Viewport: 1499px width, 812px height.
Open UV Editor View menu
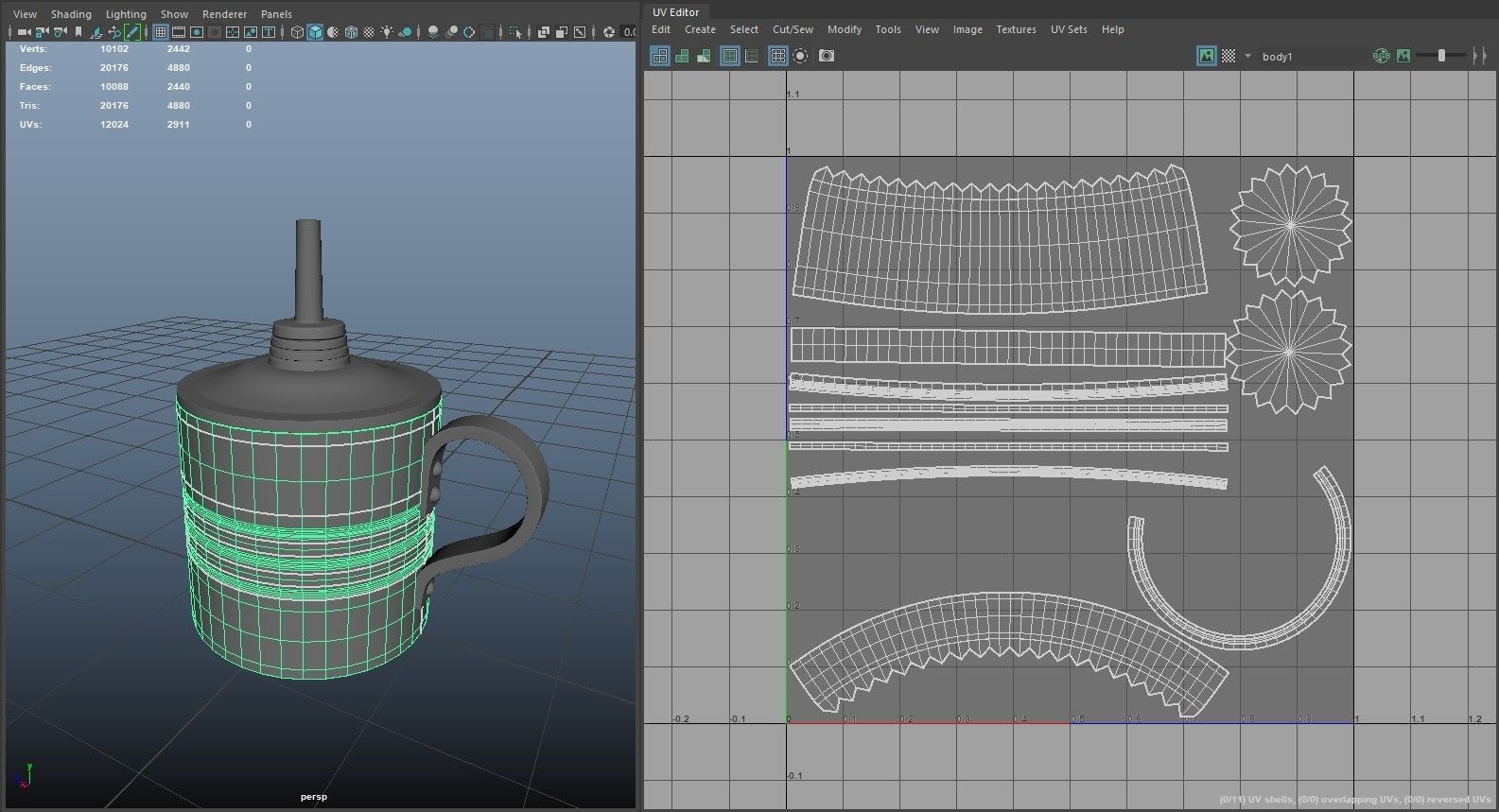point(927,29)
